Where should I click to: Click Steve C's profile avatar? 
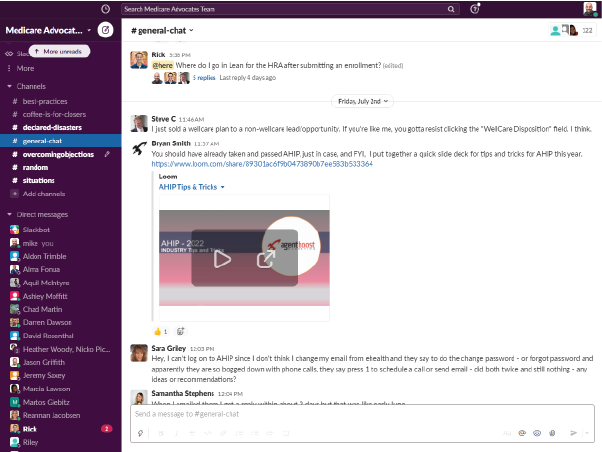coord(139,123)
